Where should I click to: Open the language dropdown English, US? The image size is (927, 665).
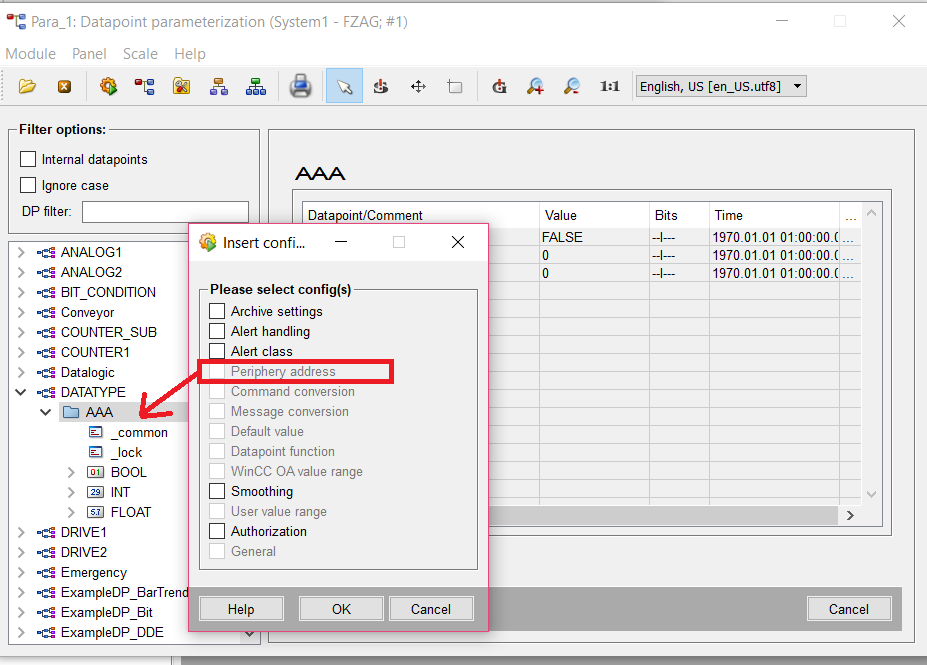720,87
